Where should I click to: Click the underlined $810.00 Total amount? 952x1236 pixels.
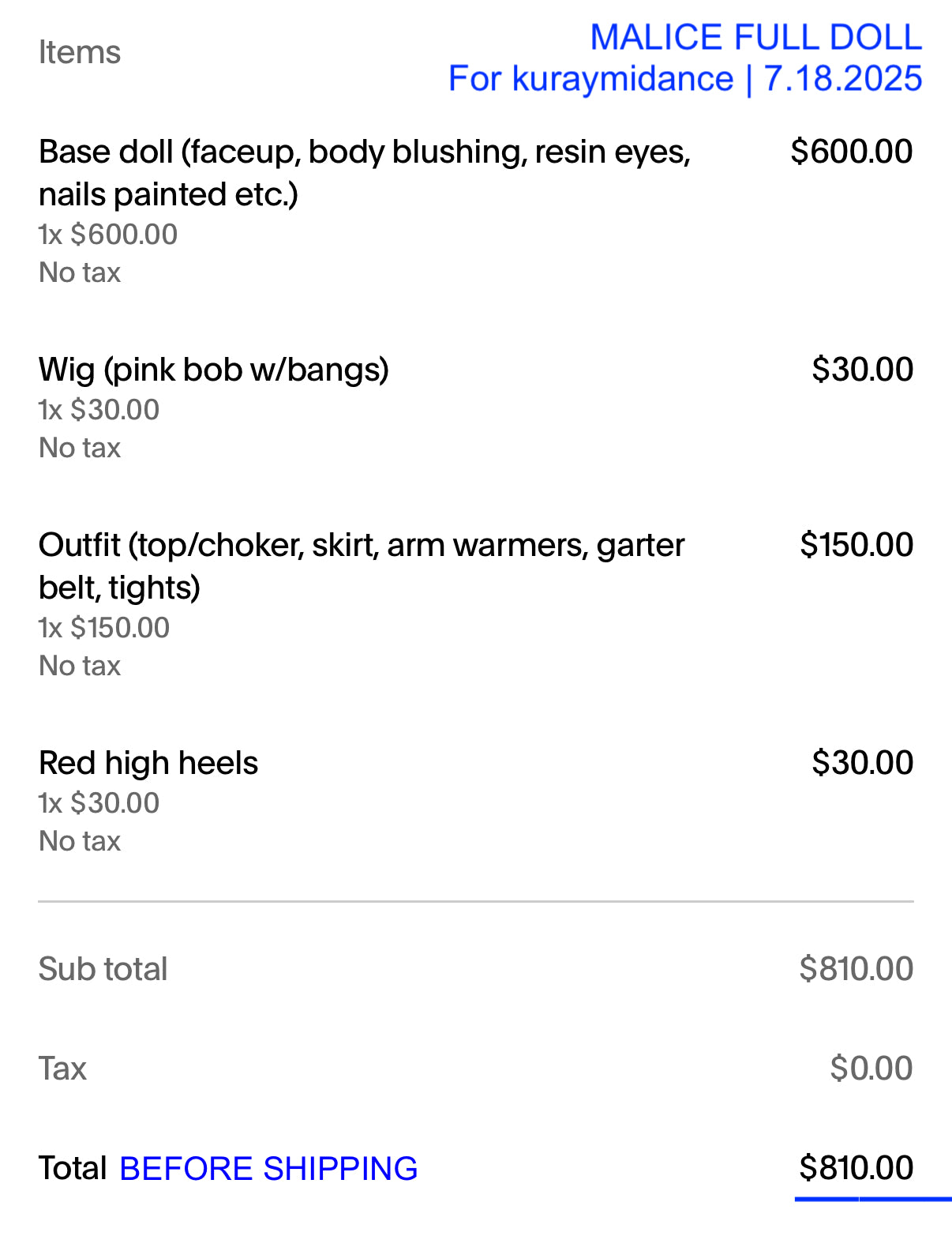(x=856, y=1168)
